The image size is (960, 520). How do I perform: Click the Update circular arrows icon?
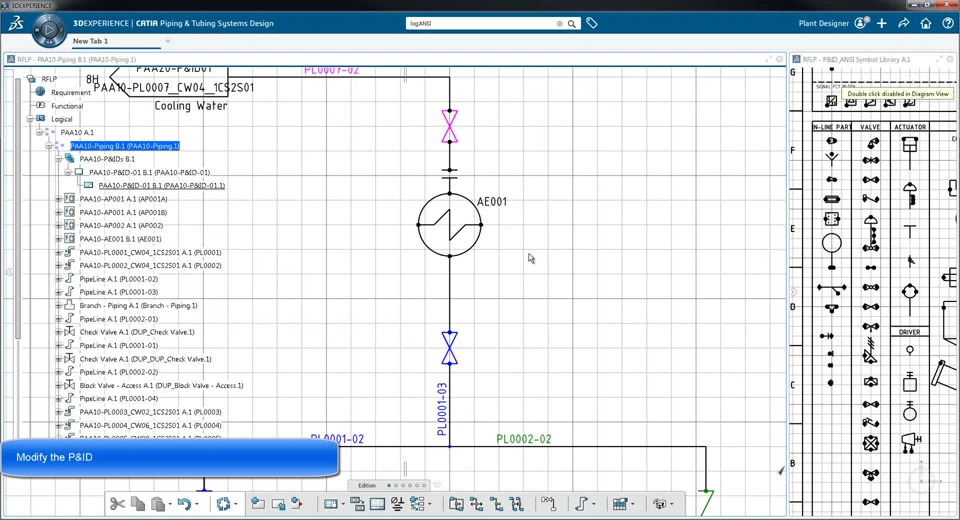click(223, 503)
